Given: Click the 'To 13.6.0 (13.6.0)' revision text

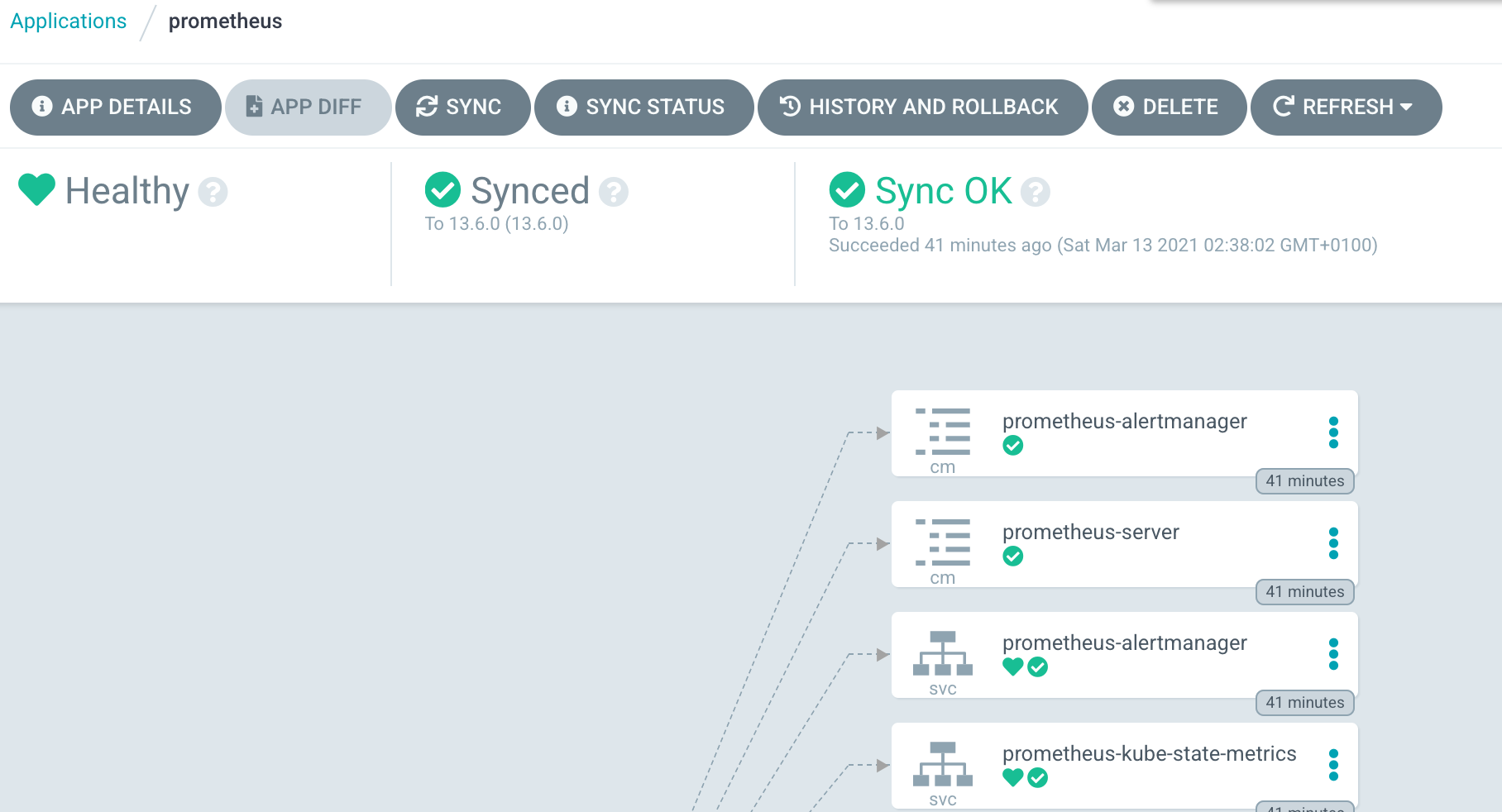Looking at the screenshot, I should coord(496,224).
